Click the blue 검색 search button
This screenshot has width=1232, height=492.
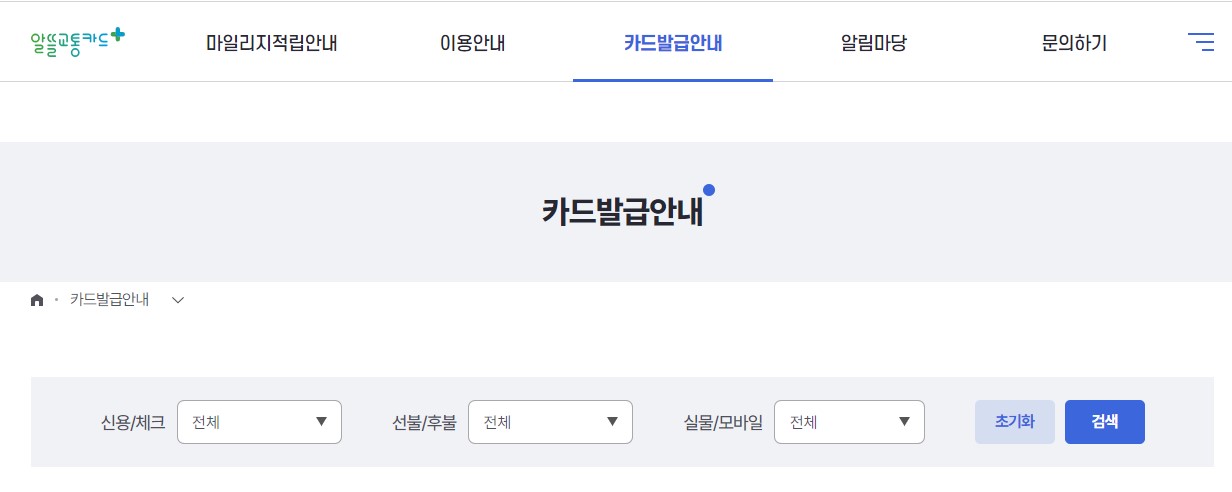(1104, 422)
